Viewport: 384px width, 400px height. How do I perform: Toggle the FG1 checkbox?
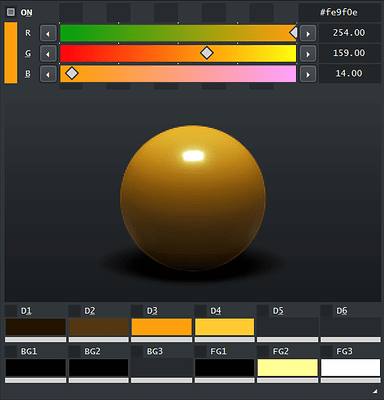pyautogui.click(x=200, y=351)
